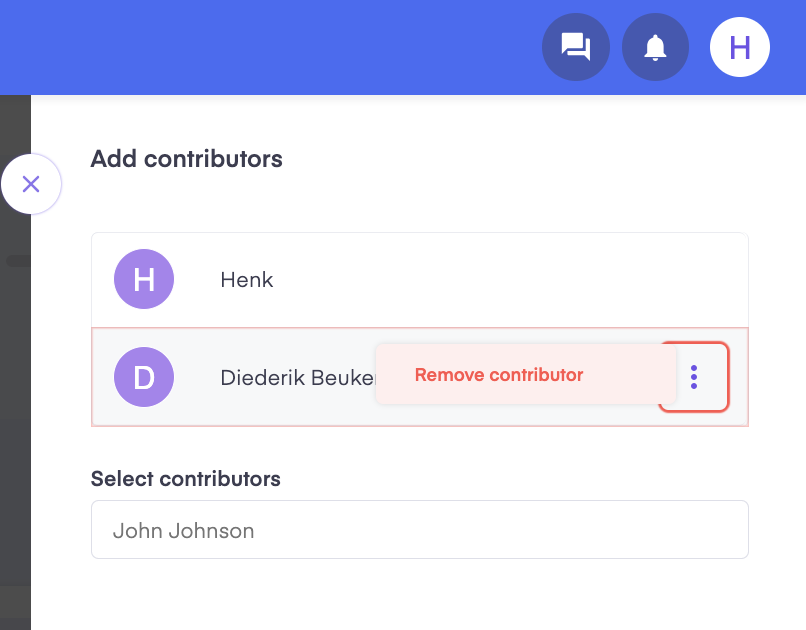The image size is (806, 630).
Task: Click the Diederik Beuker name
Action: click(298, 378)
